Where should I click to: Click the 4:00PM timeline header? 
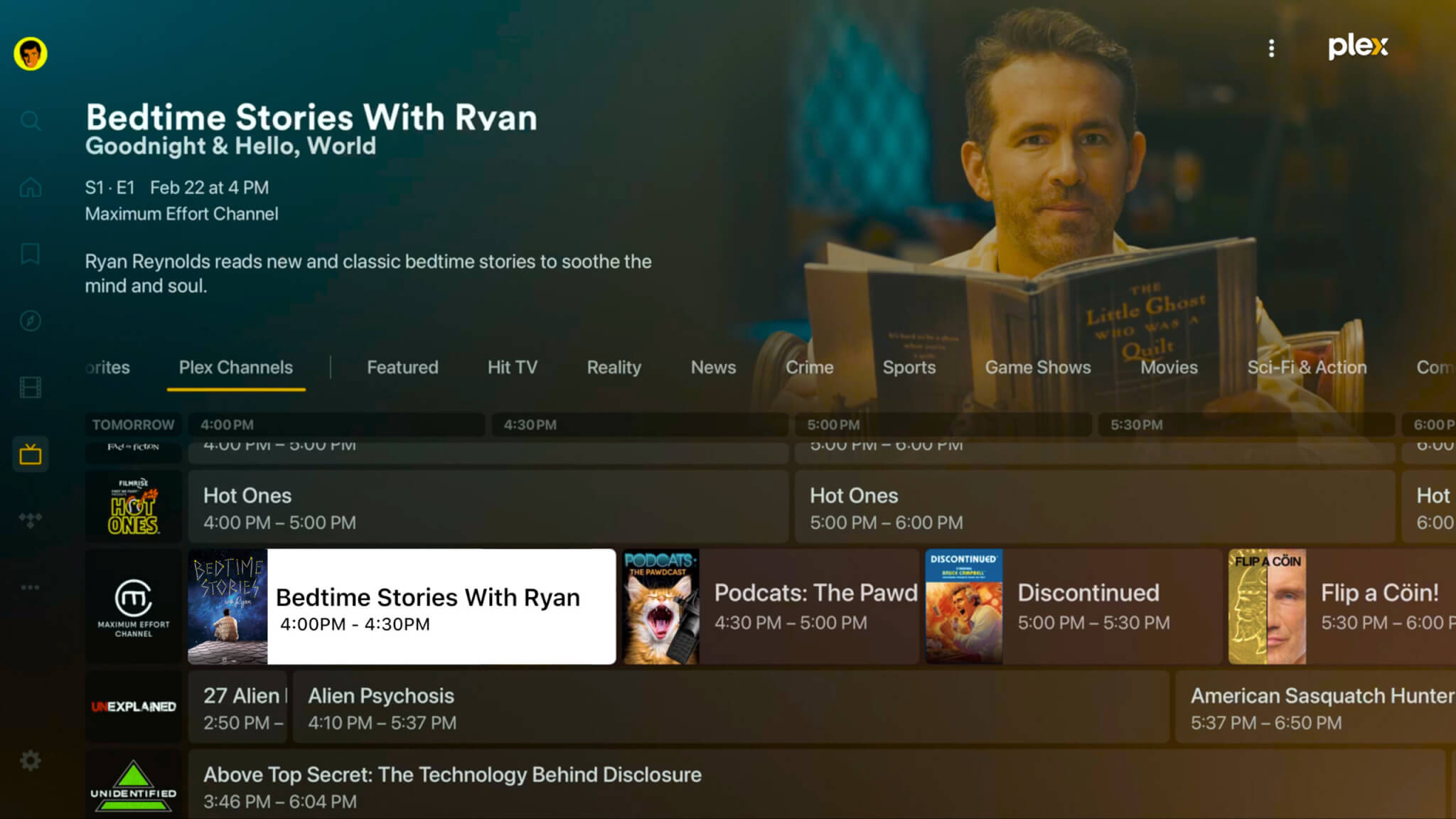[x=336, y=424]
